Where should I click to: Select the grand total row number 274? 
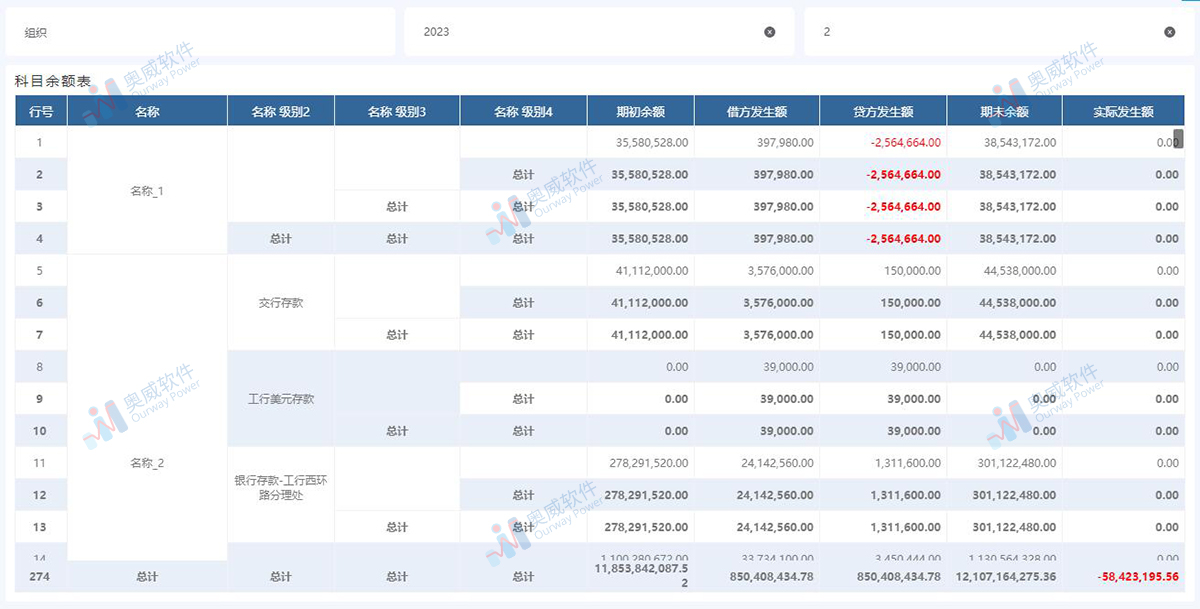pos(40,577)
